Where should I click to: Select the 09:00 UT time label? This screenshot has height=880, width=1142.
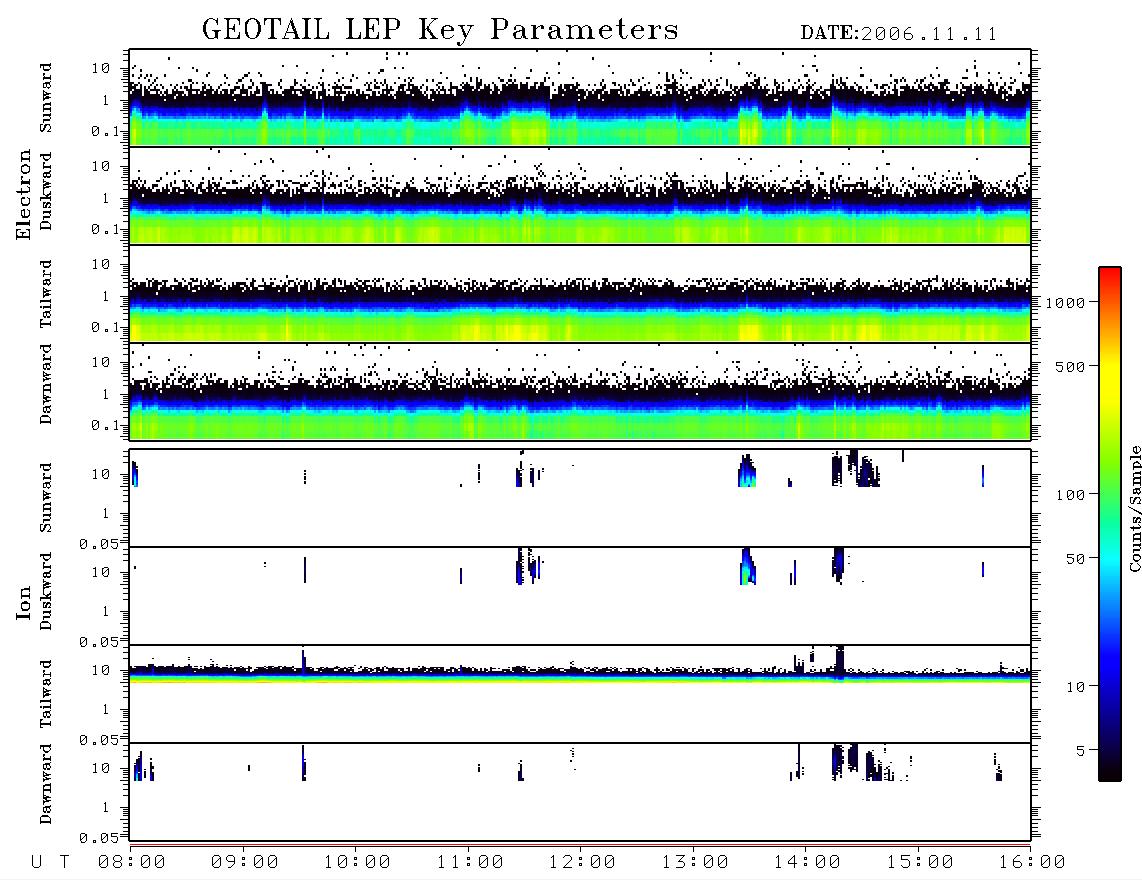245,862
